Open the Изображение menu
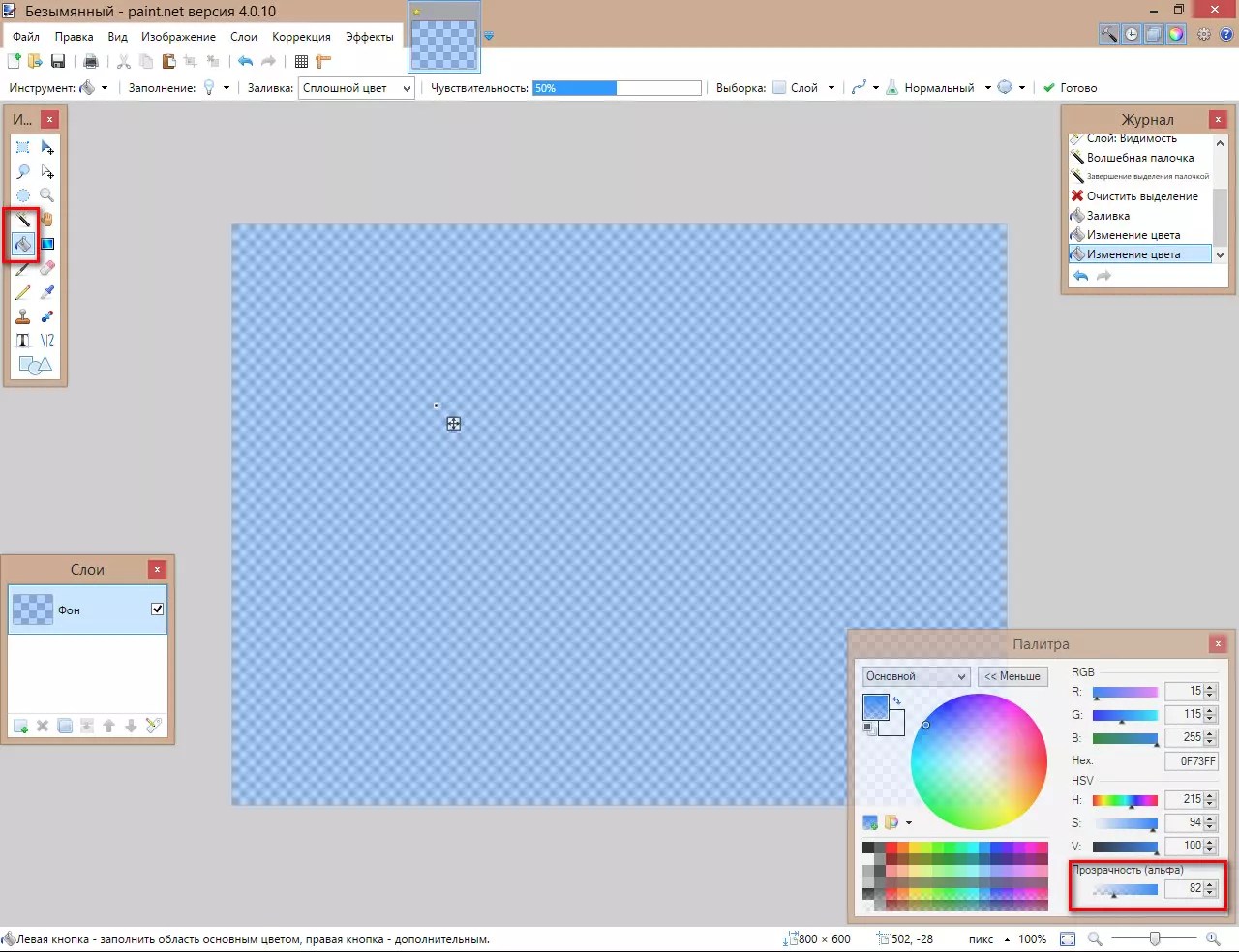Screen dimensions: 1239x952 click(178, 37)
